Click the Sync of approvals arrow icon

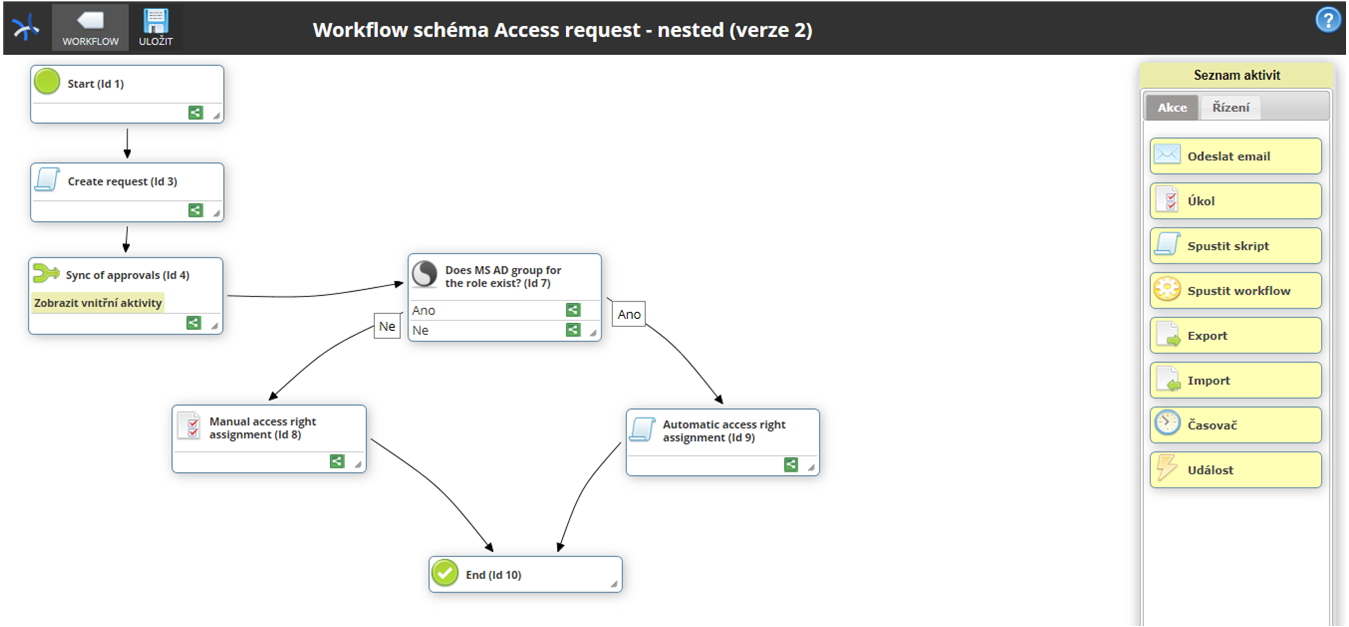tap(46, 273)
